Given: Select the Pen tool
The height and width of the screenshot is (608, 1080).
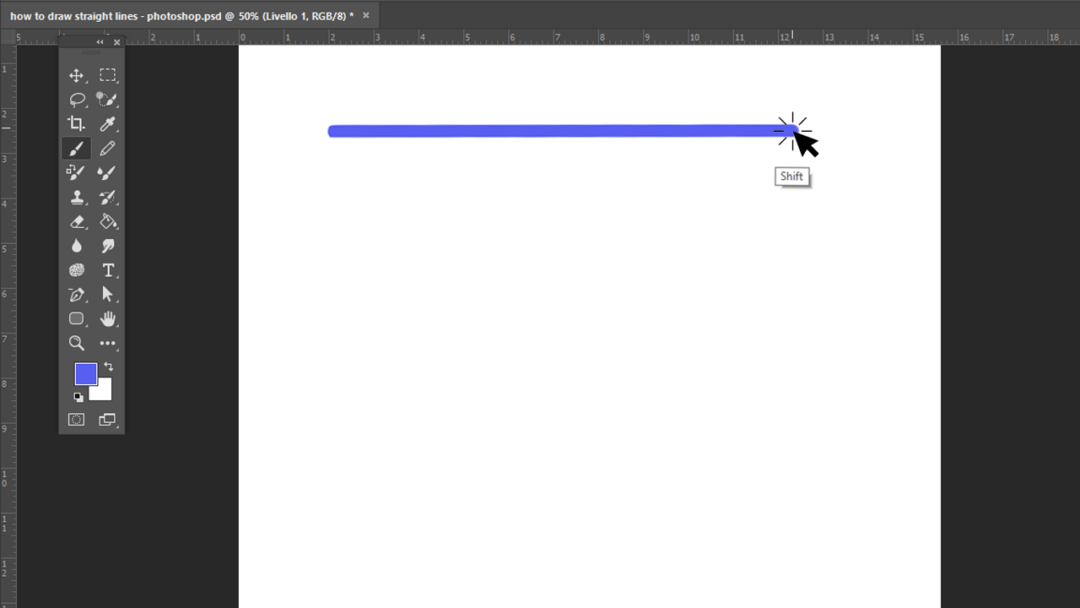Looking at the screenshot, I should click(77, 294).
